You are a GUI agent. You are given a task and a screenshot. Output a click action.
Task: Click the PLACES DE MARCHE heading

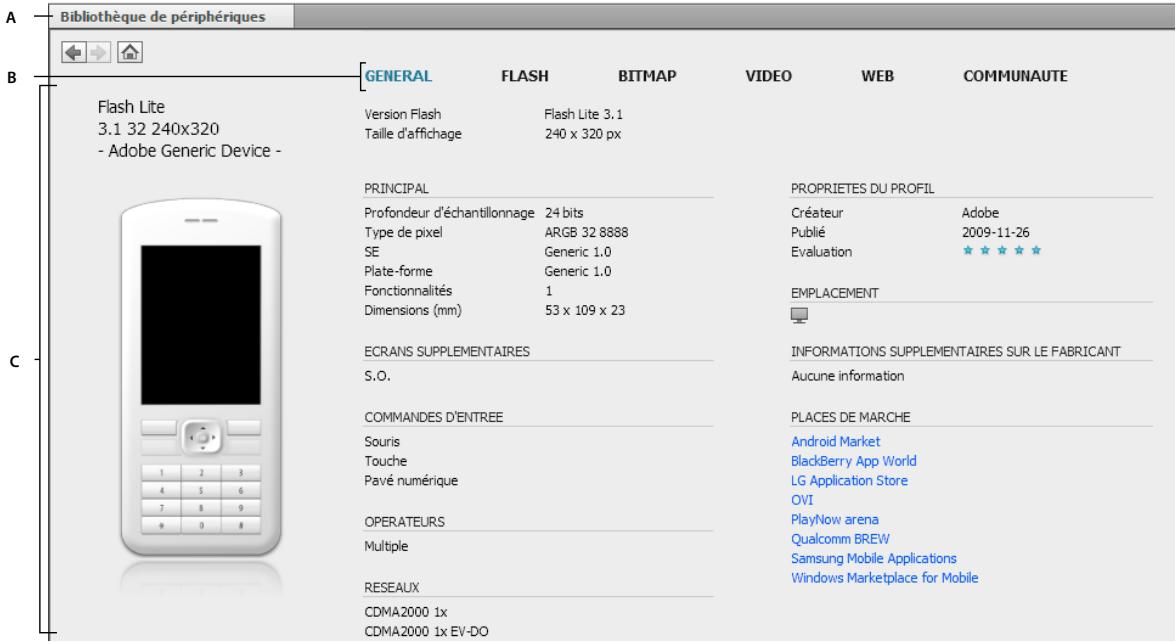[x=850, y=417]
